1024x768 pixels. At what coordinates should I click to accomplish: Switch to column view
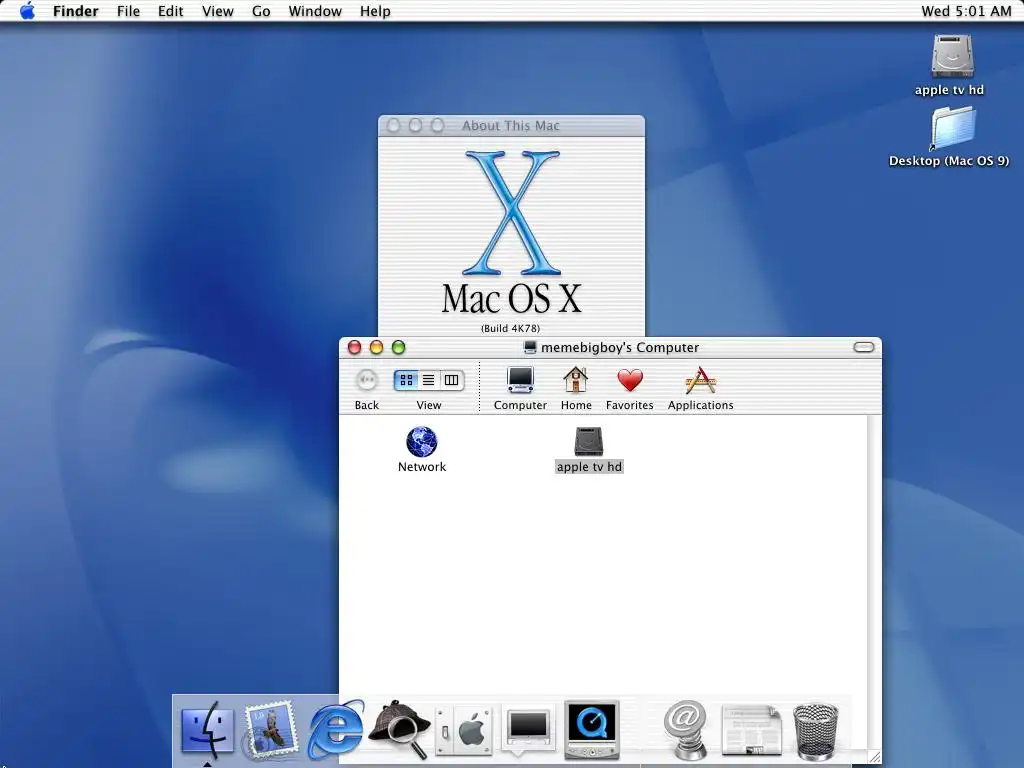coord(451,380)
